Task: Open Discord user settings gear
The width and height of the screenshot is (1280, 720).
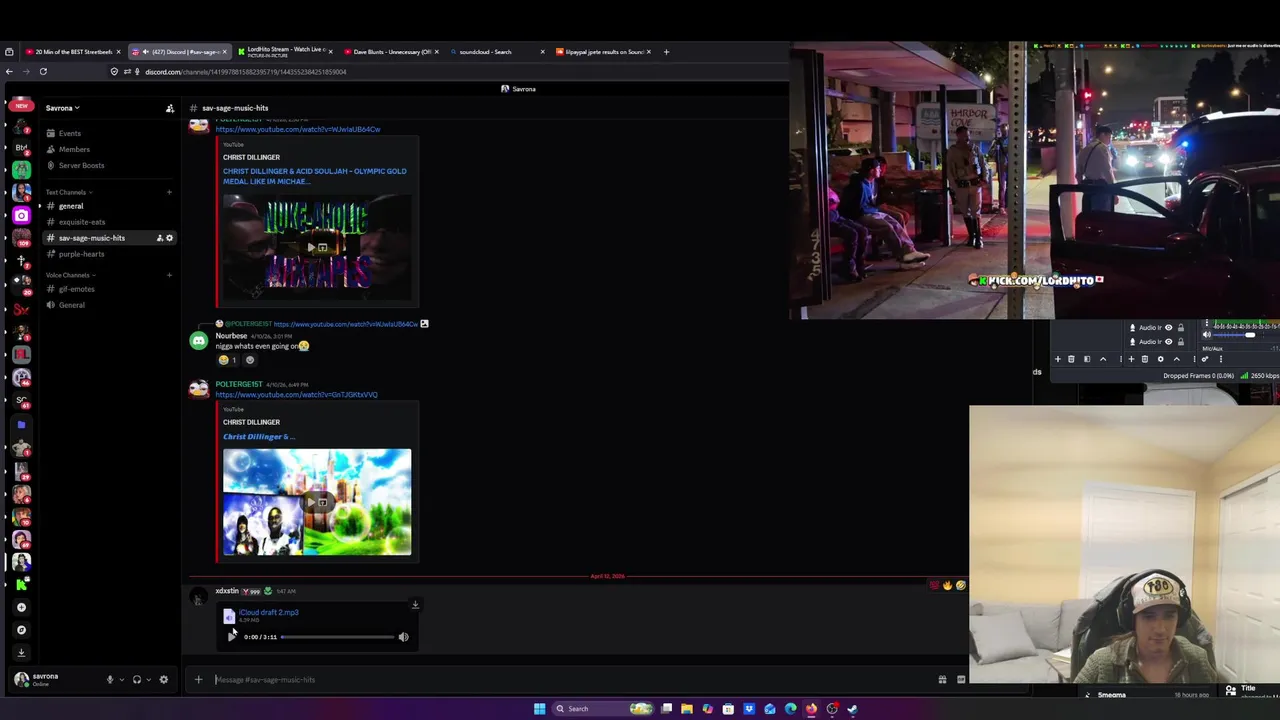Action: point(164,680)
